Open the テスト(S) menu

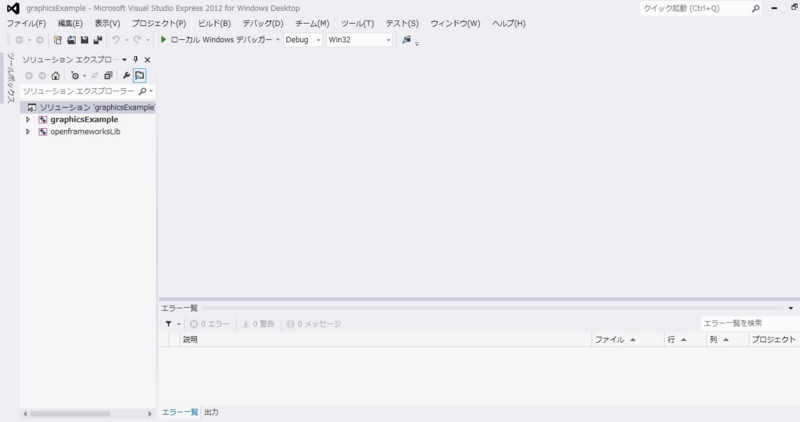click(x=402, y=23)
